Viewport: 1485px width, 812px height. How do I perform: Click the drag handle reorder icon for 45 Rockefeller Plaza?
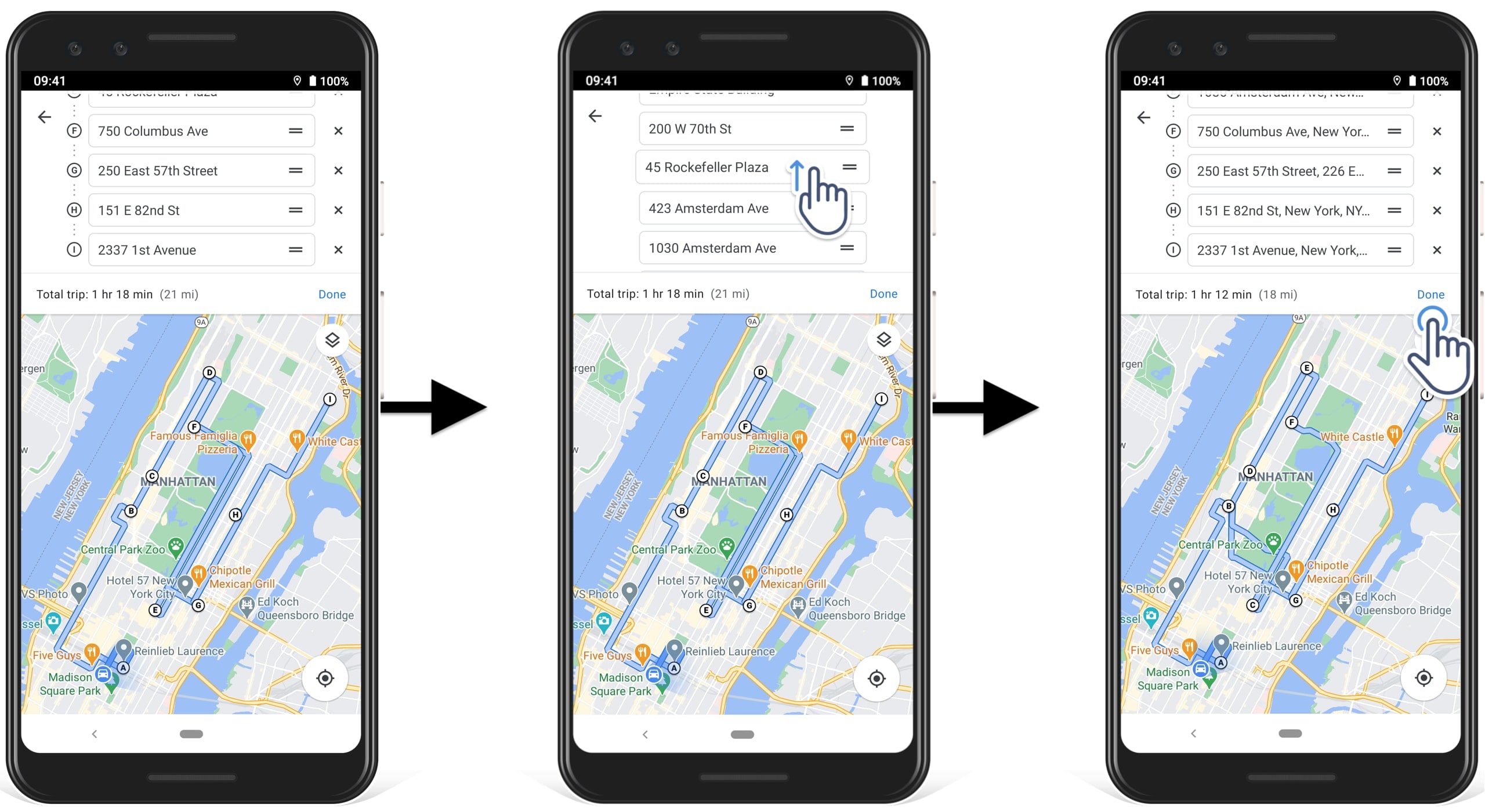pyautogui.click(x=848, y=167)
